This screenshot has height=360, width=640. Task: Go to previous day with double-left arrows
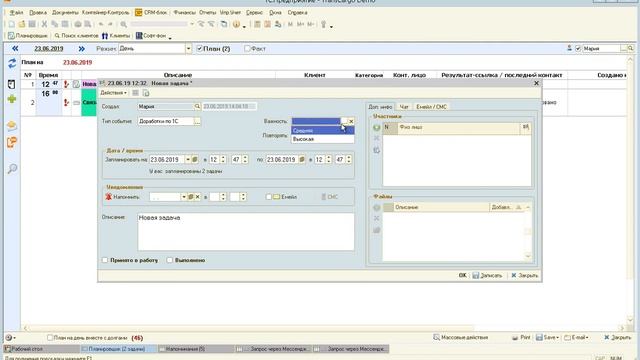coord(15,49)
